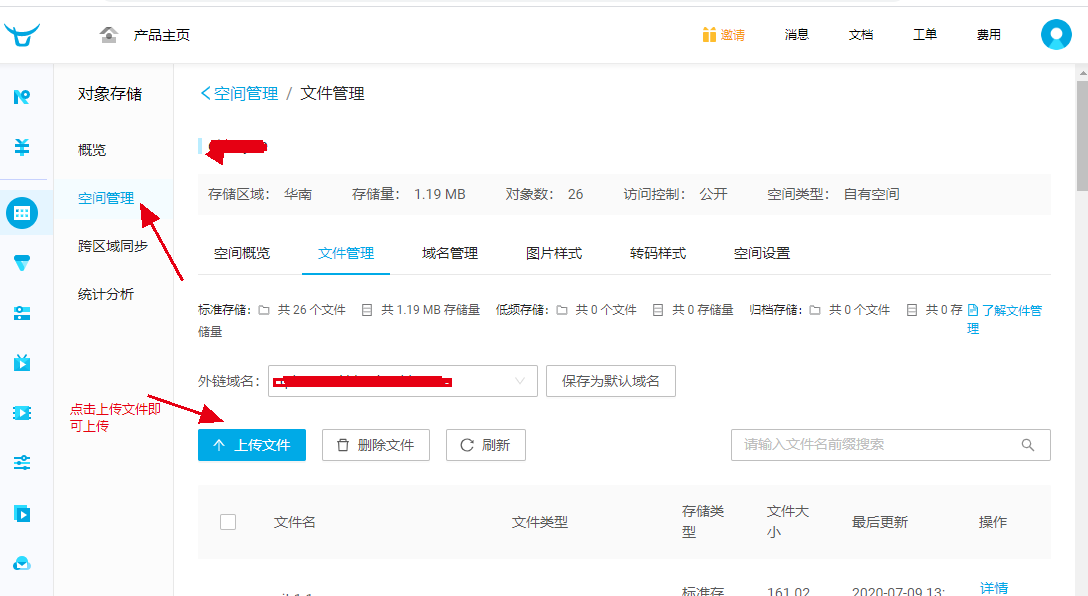This screenshot has height=596, width=1088.
Task: Open the yen billing sidebar icon
Action: pyautogui.click(x=22, y=147)
